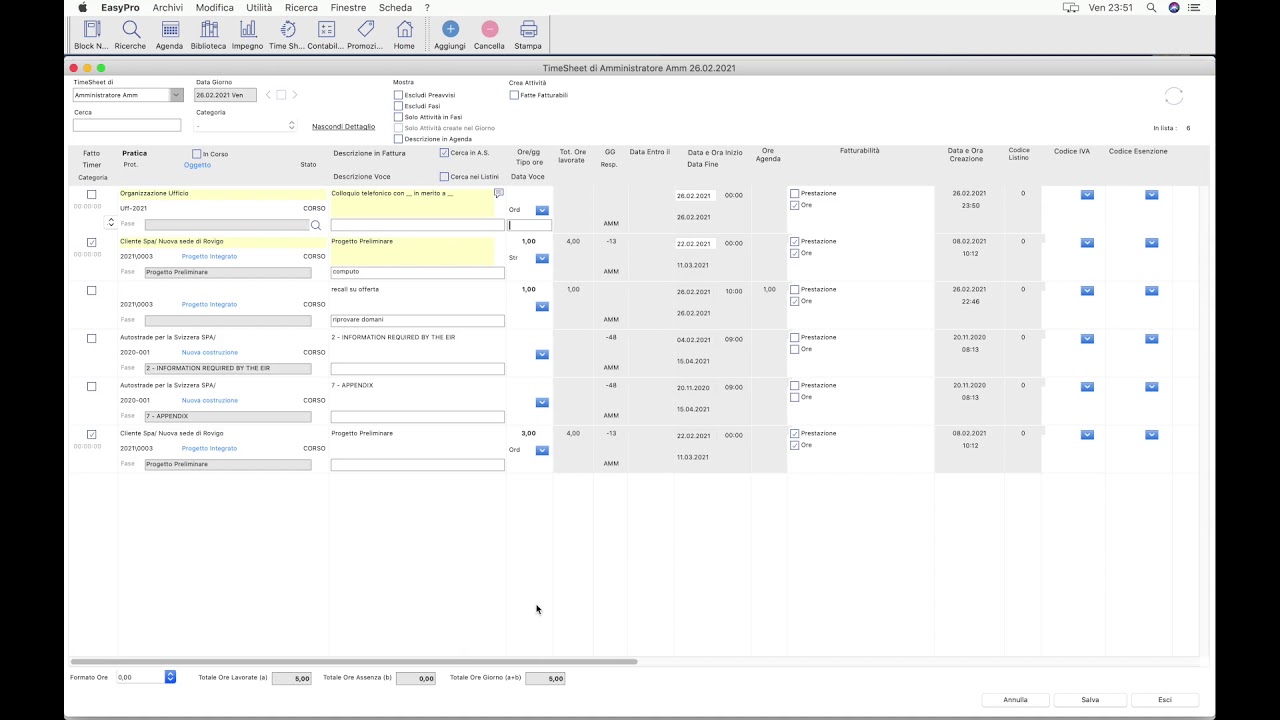
Task: Open the Contabilità calculator icon
Action: coord(326,30)
